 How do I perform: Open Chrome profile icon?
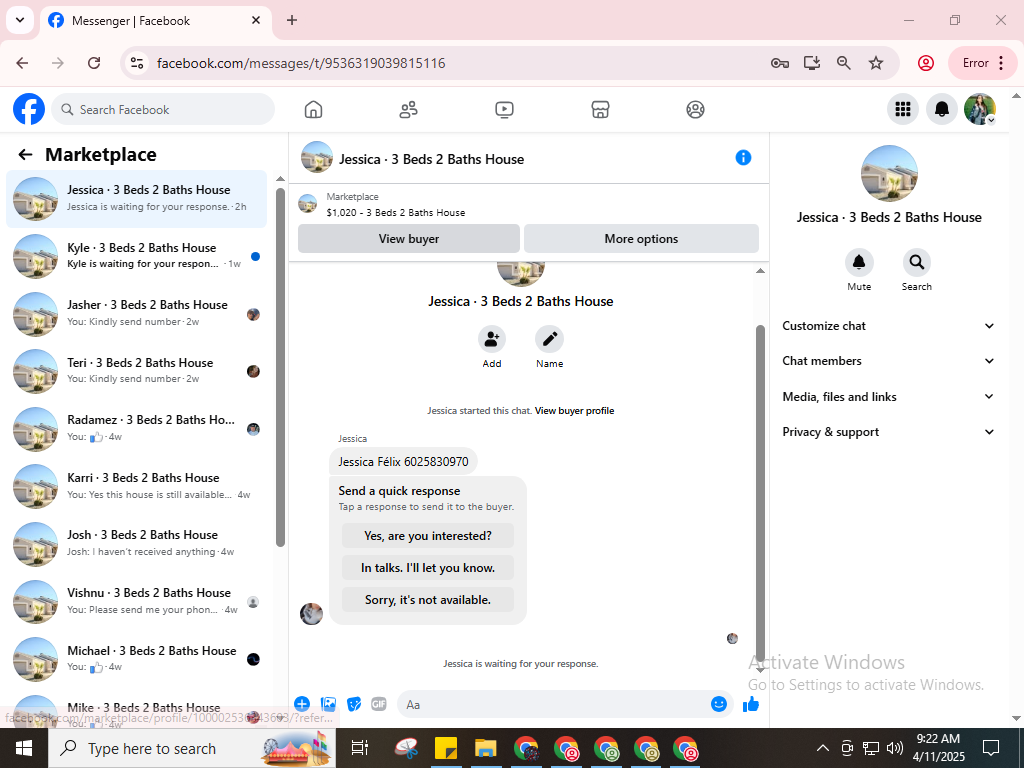coord(925,63)
